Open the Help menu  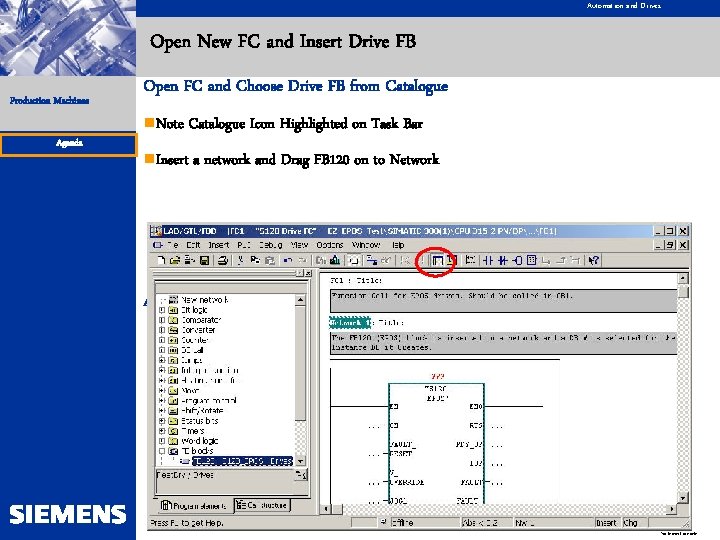pyautogui.click(x=398, y=245)
